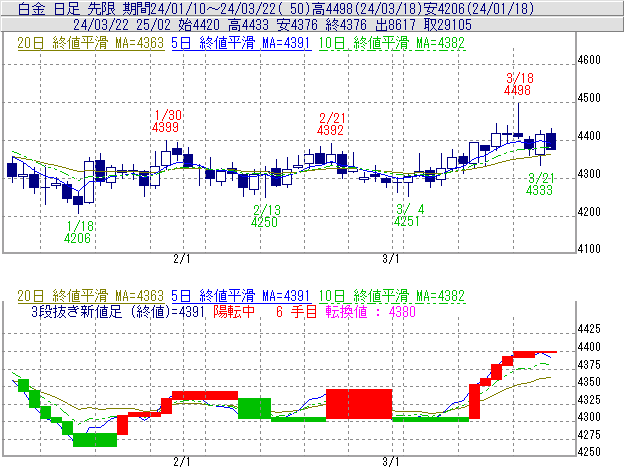This screenshot has width=624, height=475.
Task: Click the 4425 axis label on lower chart
Action: [x=589, y=329]
